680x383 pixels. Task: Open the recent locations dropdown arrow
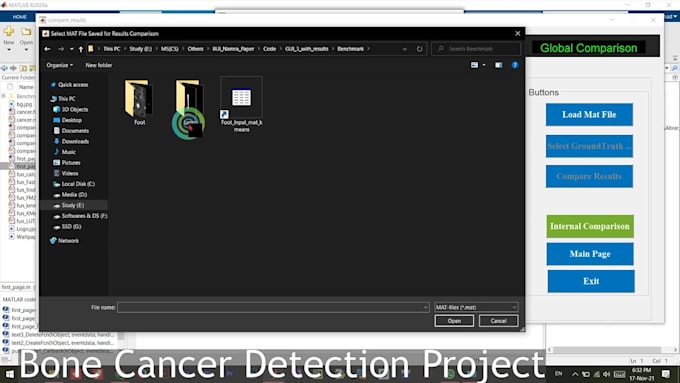(72, 49)
